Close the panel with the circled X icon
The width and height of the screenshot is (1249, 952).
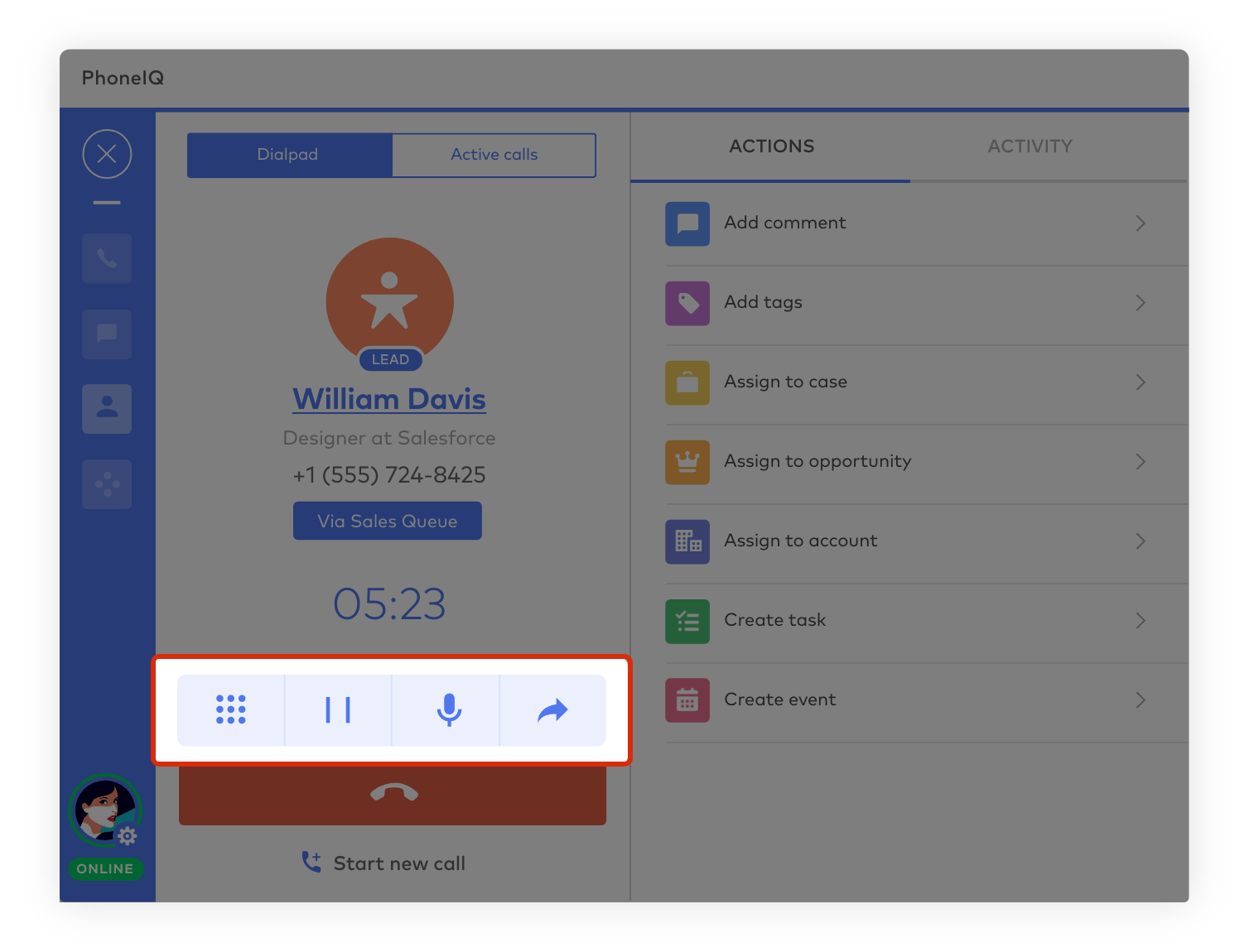point(107,154)
